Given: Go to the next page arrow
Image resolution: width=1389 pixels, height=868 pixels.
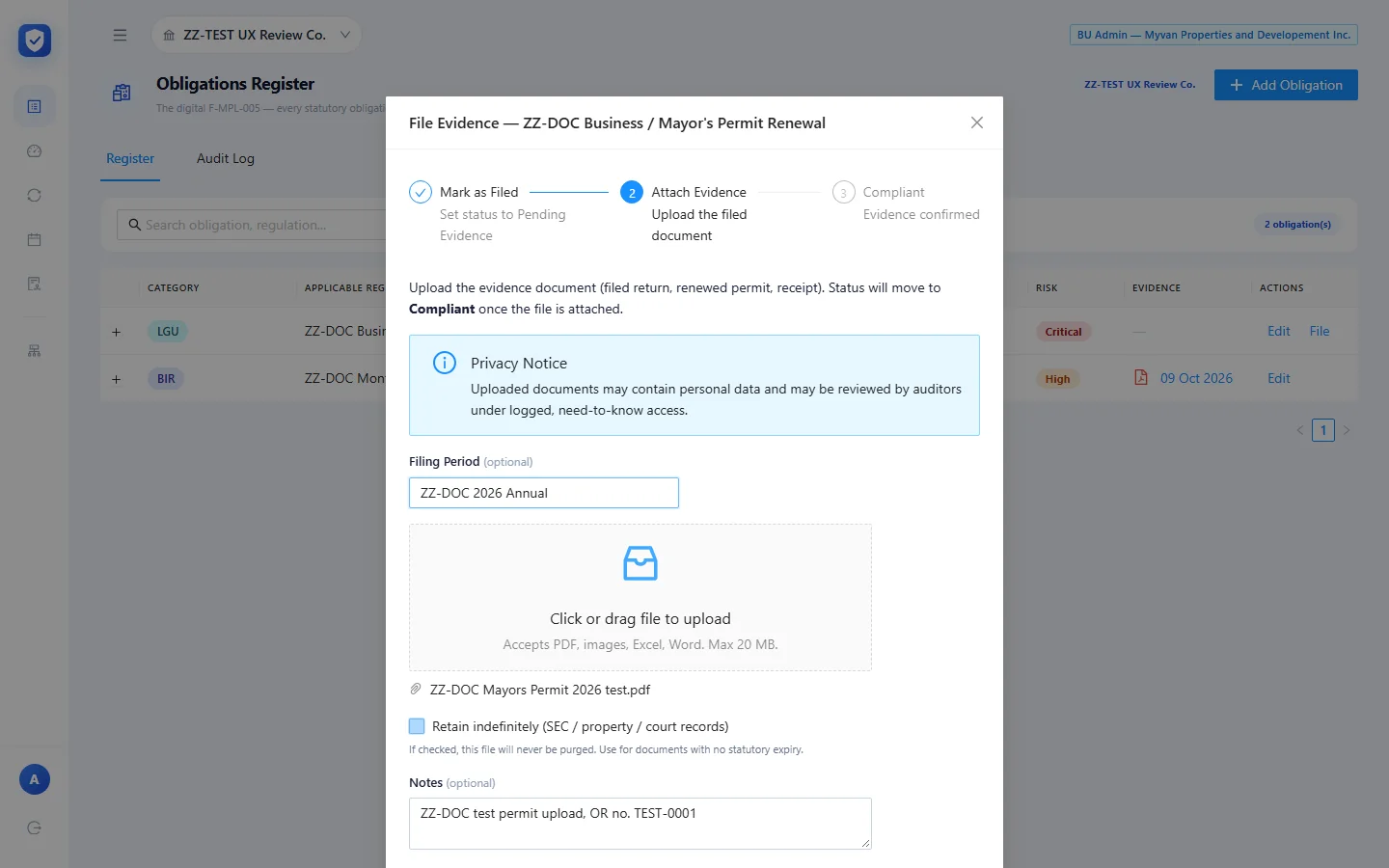Looking at the screenshot, I should pyautogui.click(x=1347, y=430).
